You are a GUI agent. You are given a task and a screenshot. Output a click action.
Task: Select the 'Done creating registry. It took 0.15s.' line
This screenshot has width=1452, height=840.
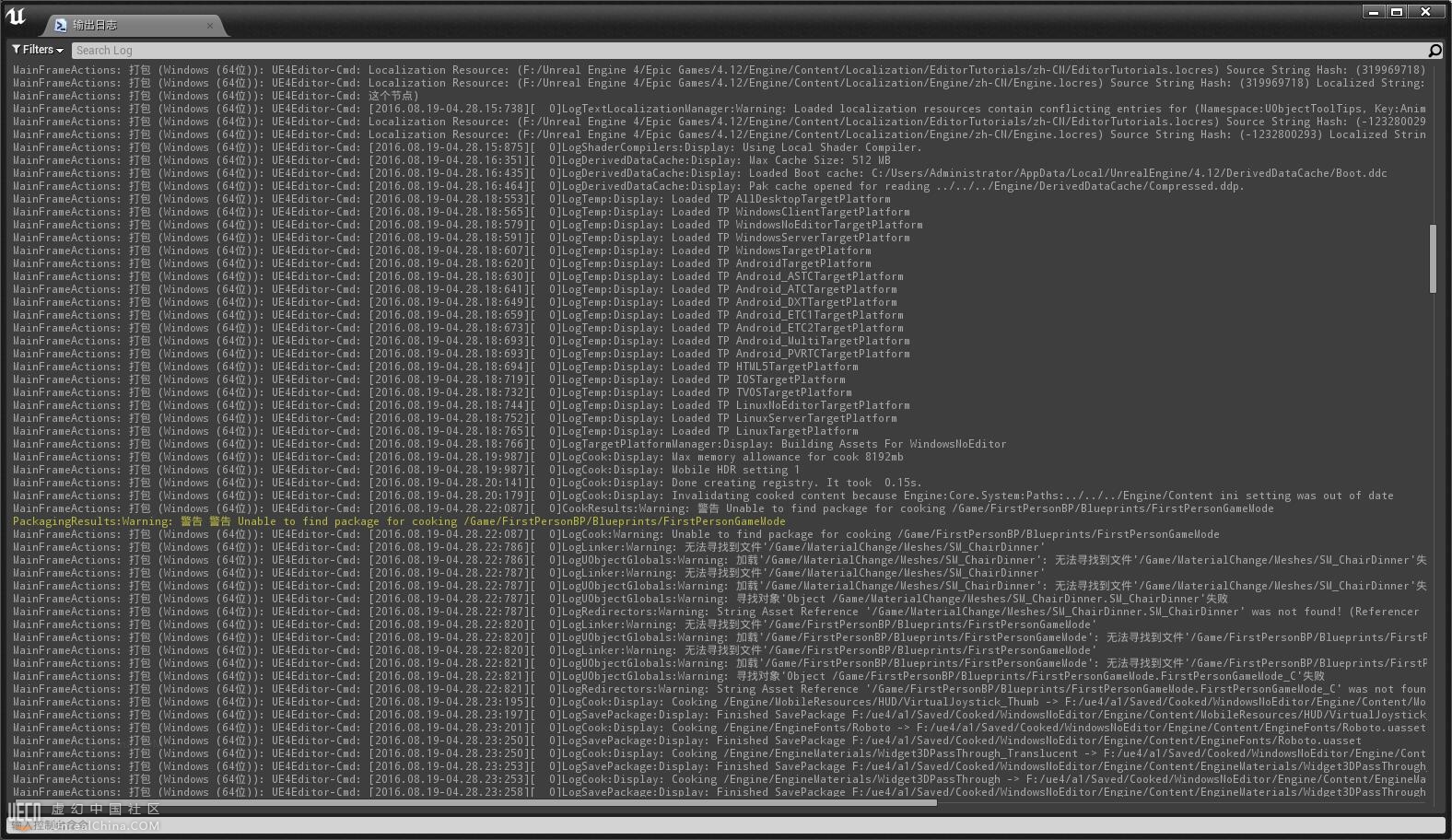click(x=467, y=483)
